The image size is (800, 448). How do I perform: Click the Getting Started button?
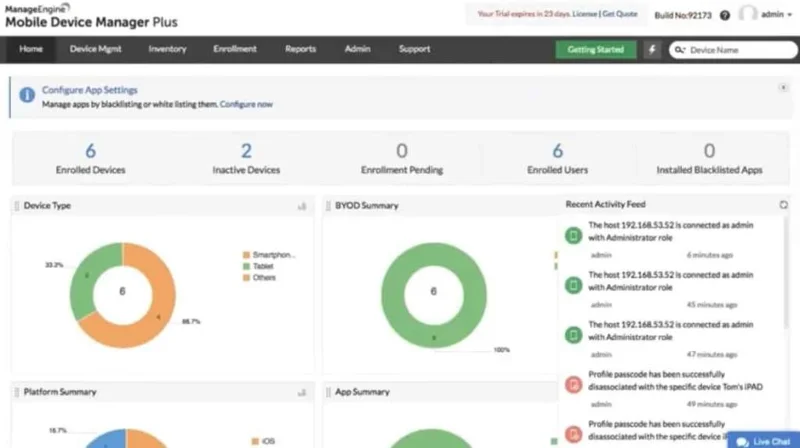[595, 49]
